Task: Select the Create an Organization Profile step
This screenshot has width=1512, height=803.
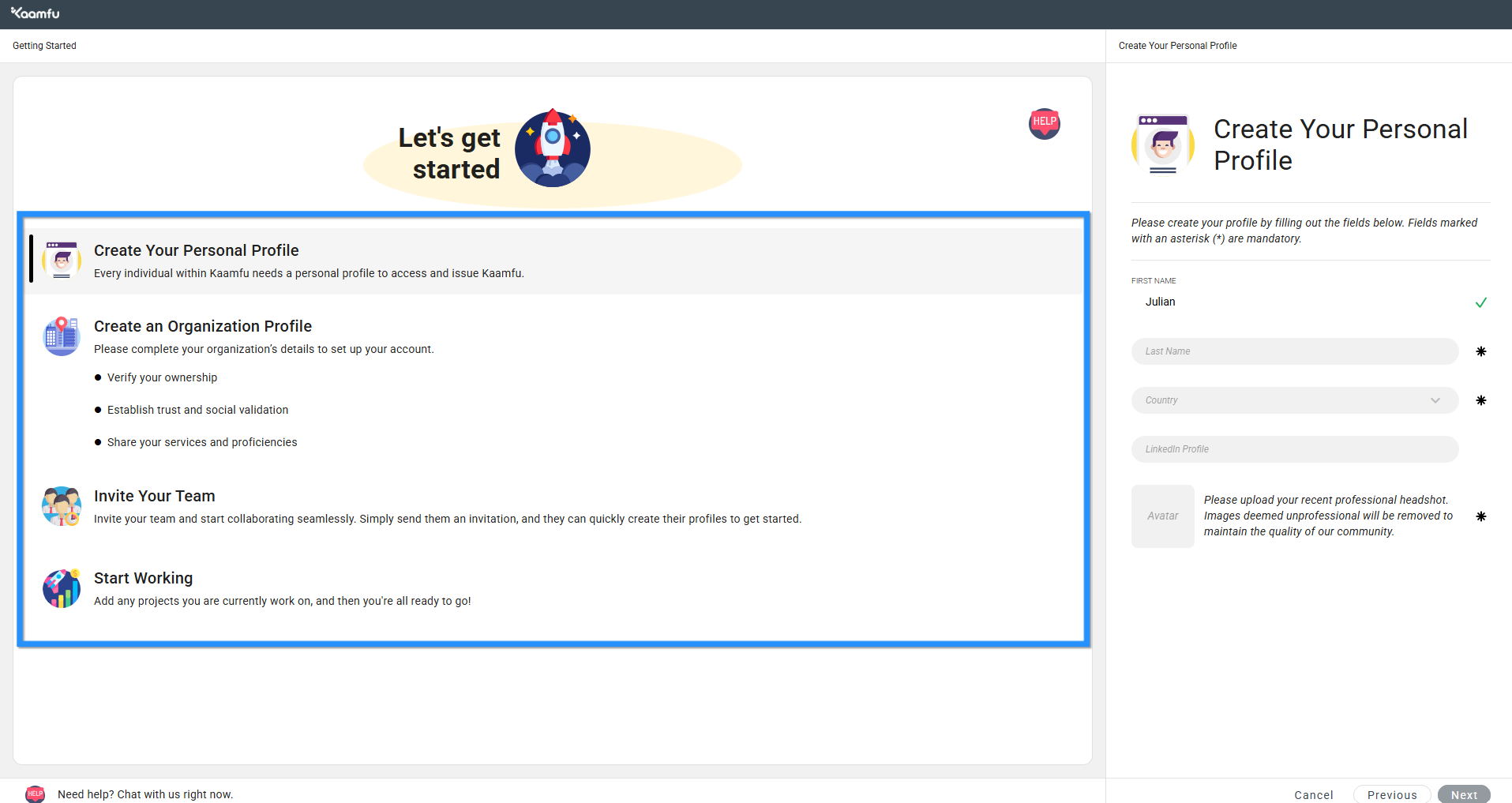Action: point(203,326)
